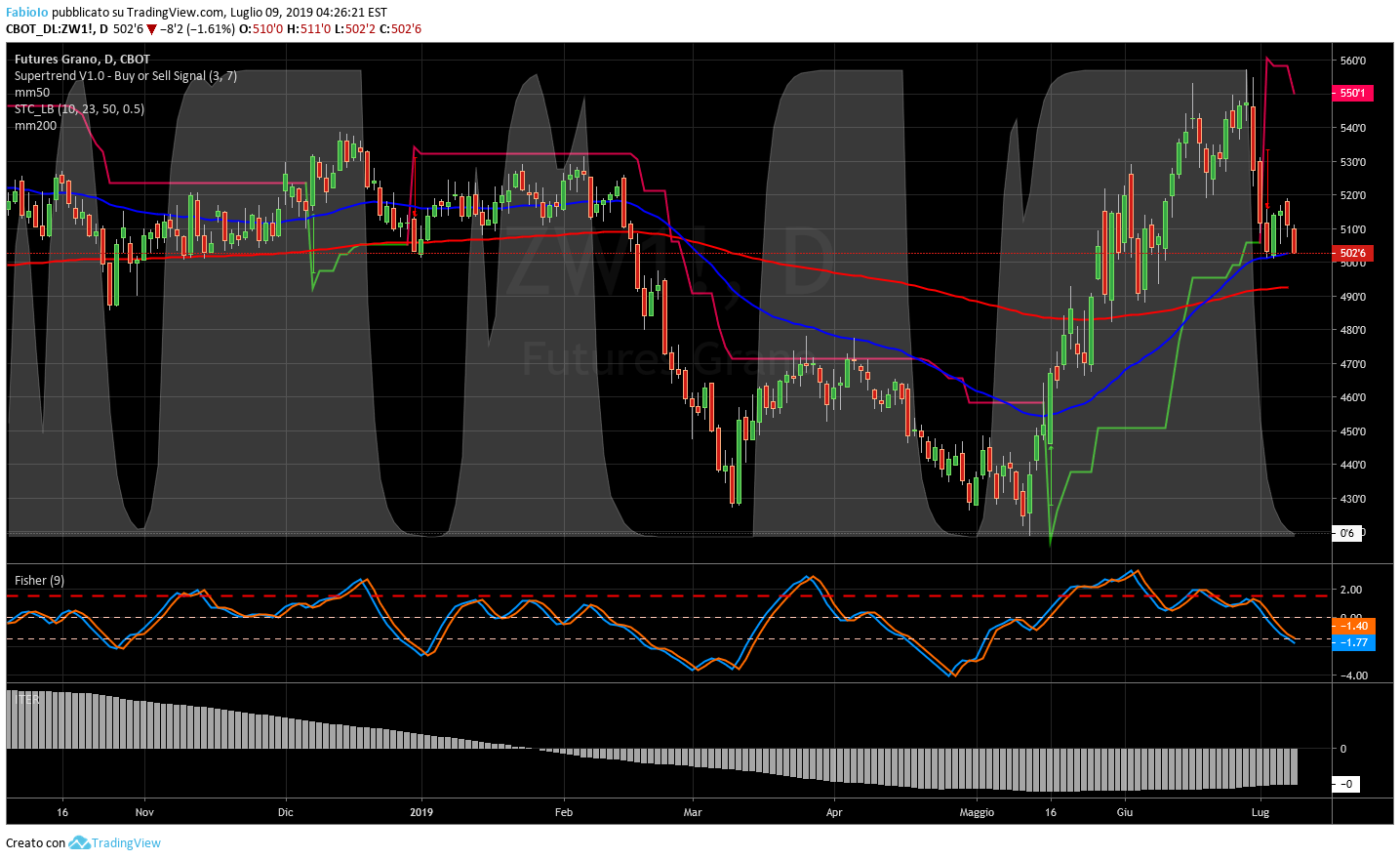Click the 2.00 Fisher scale label

point(1351,590)
